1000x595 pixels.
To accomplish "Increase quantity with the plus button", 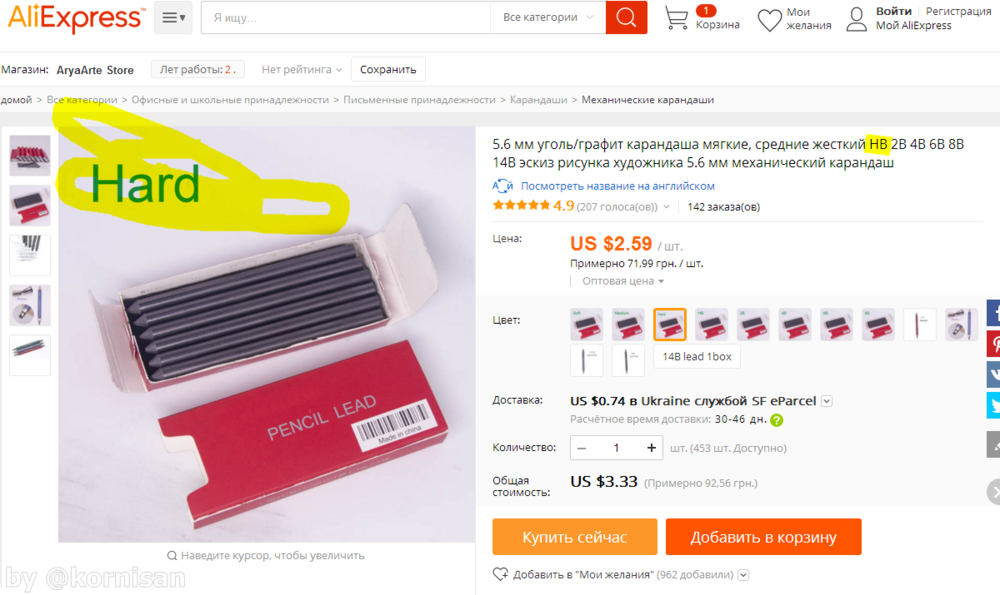I will 651,448.
